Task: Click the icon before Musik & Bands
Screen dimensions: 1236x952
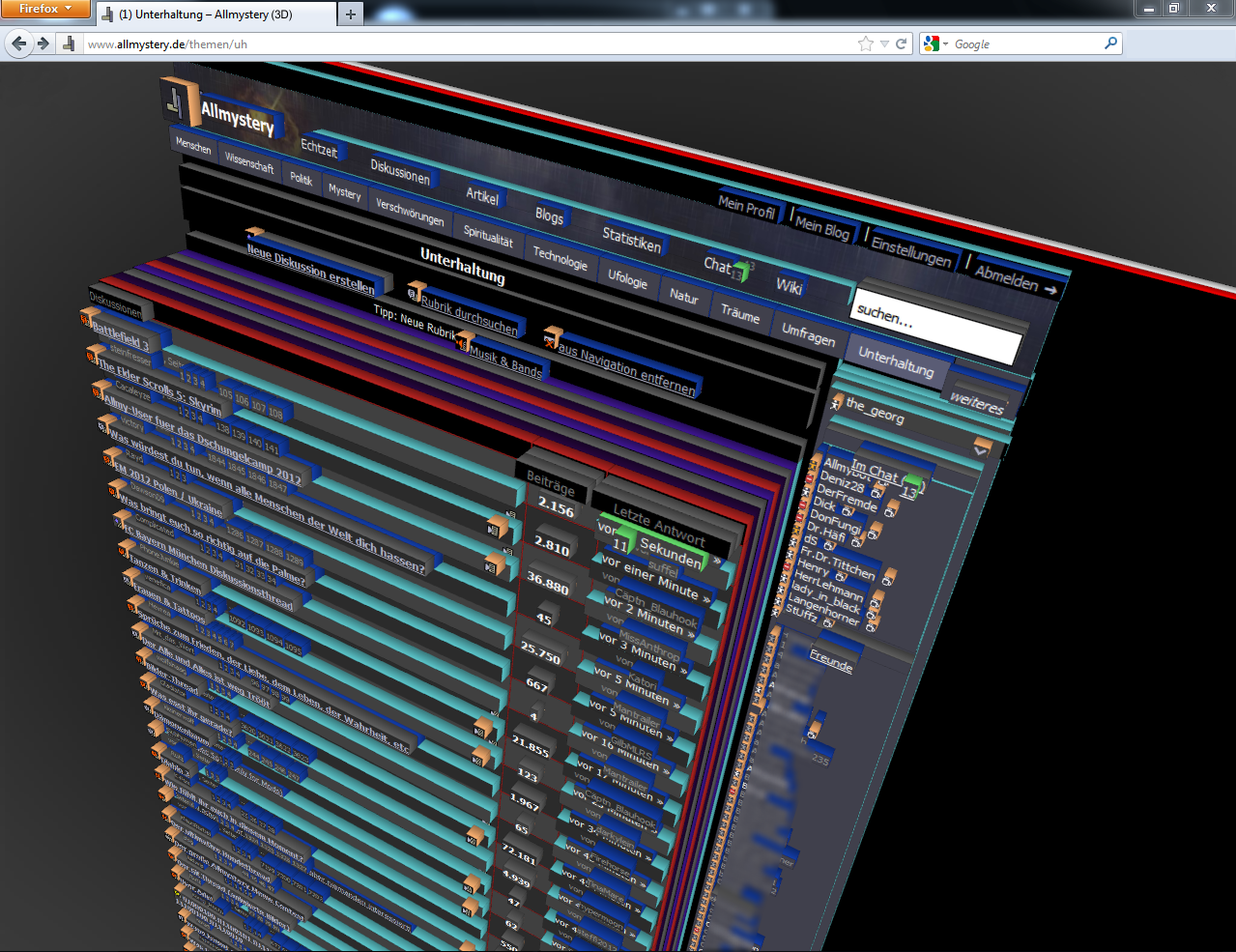Action: tap(465, 342)
